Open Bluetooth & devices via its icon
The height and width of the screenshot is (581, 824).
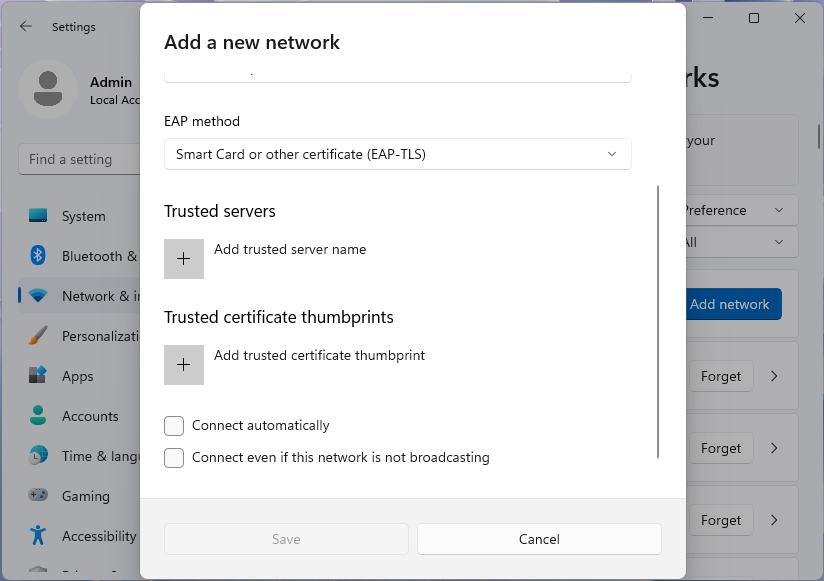[39, 256]
